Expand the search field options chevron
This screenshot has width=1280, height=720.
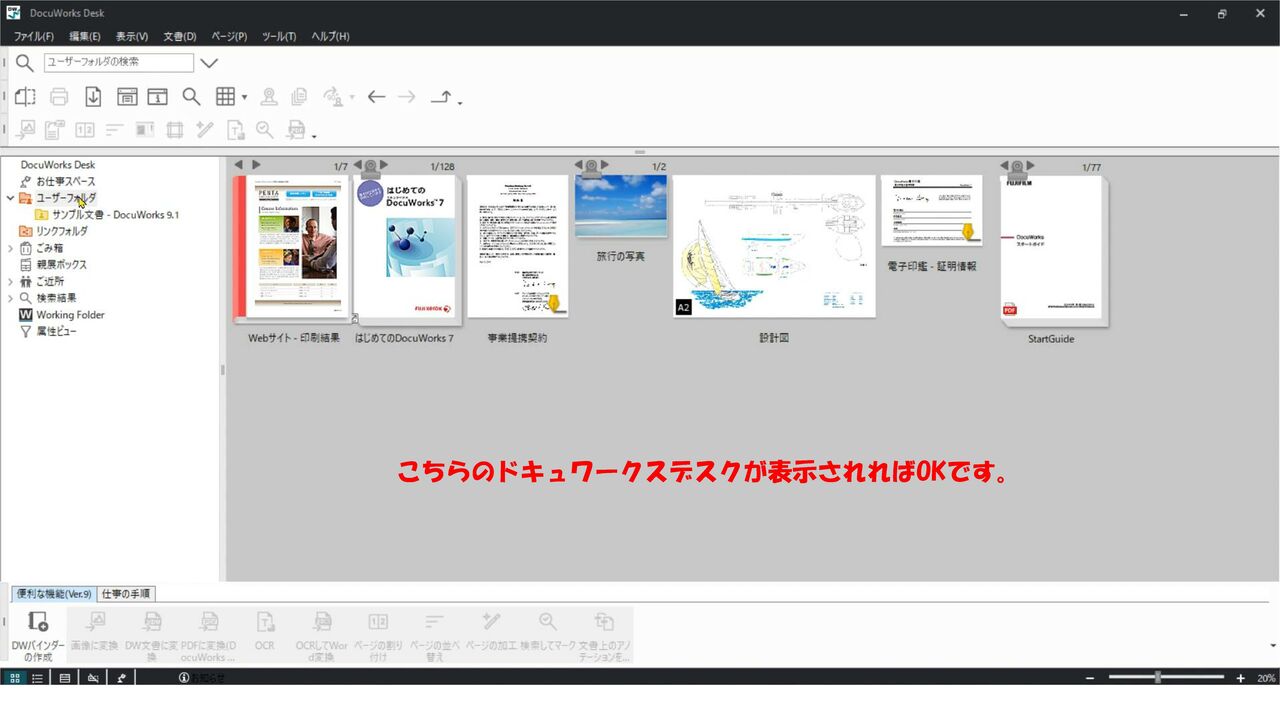click(209, 62)
